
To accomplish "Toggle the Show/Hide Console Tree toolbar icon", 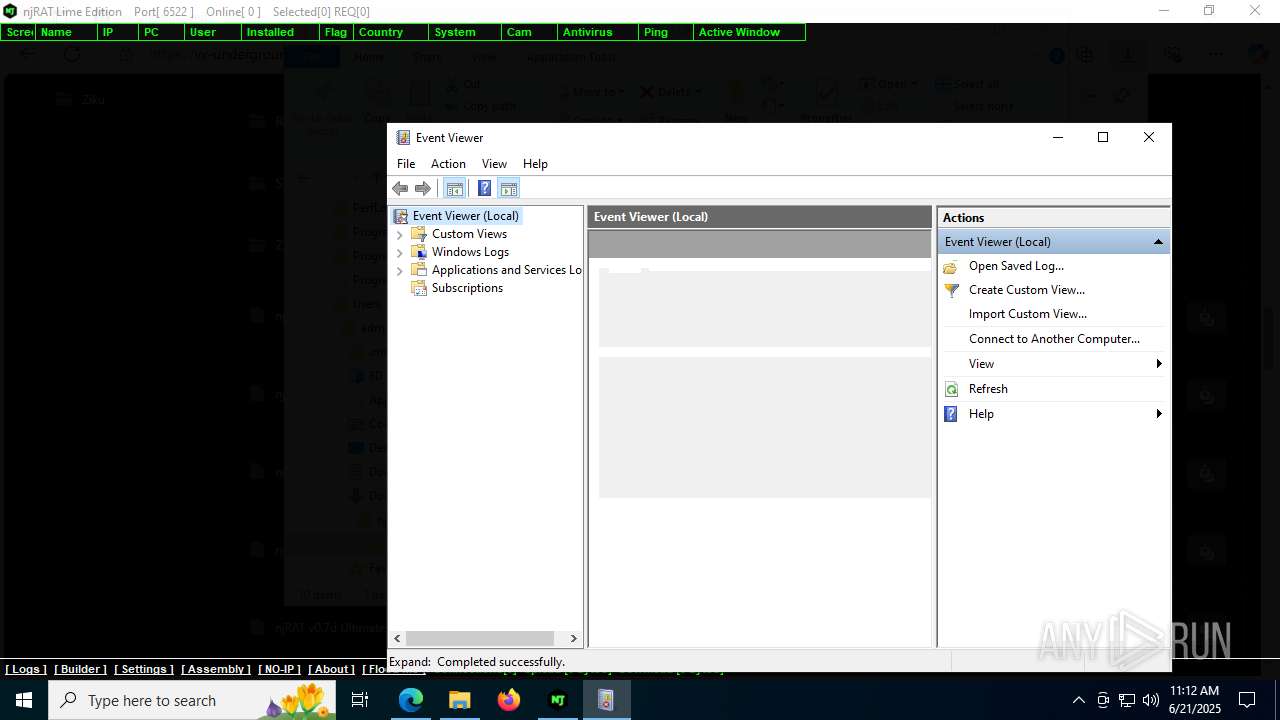I will [x=454, y=188].
